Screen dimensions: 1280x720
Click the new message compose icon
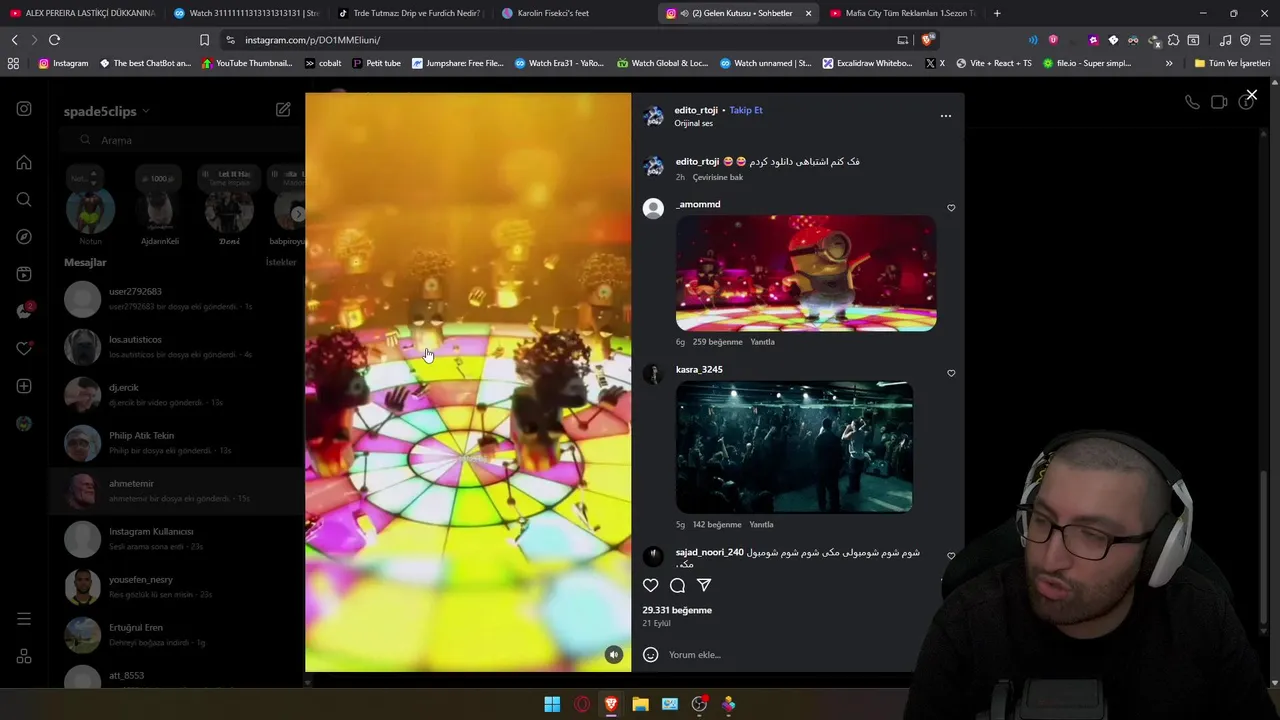click(283, 109)
